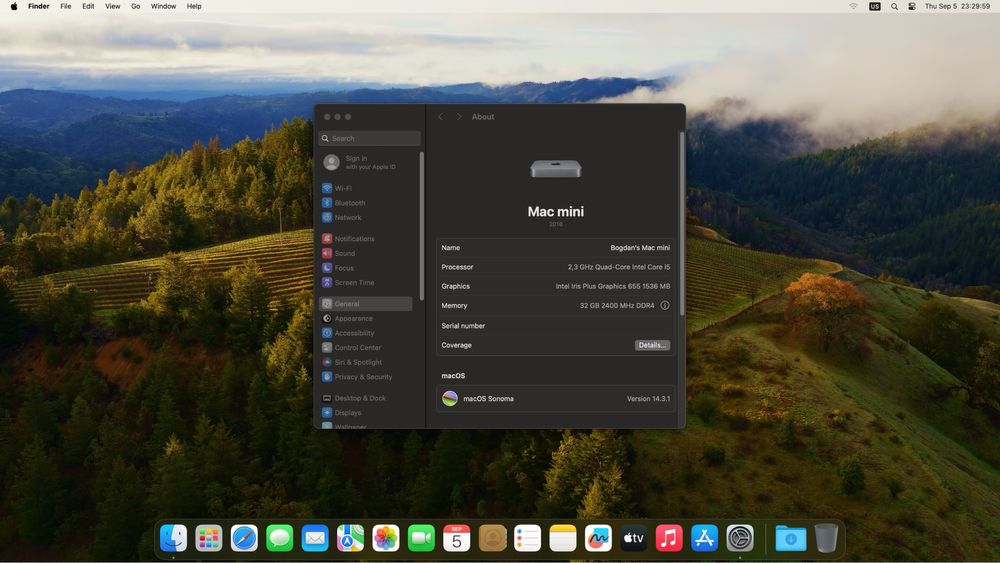1000x563 pixels.
Task: Click the memory info icon
Action: 665,305
